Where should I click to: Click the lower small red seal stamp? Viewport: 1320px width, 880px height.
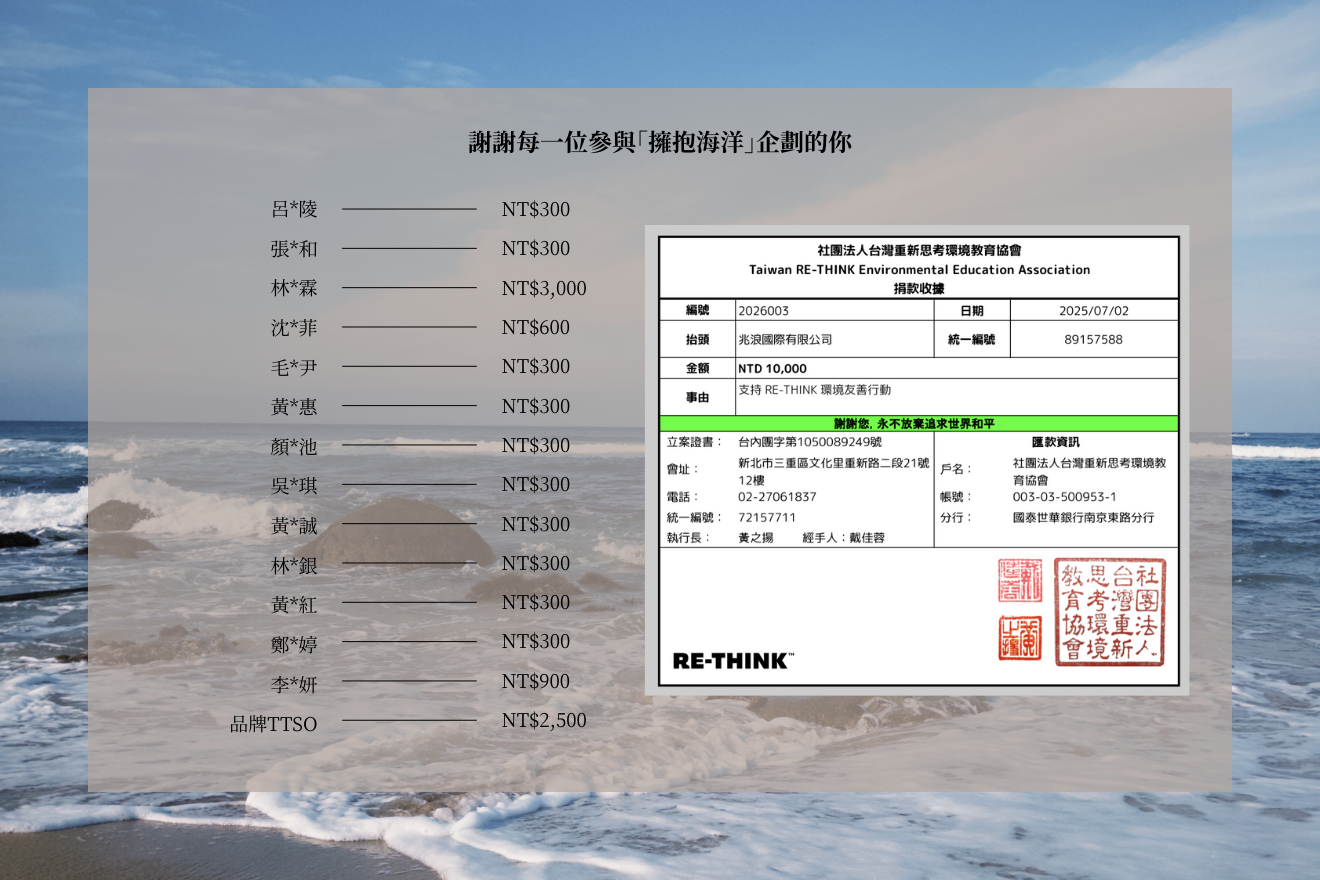[1019, 638]
